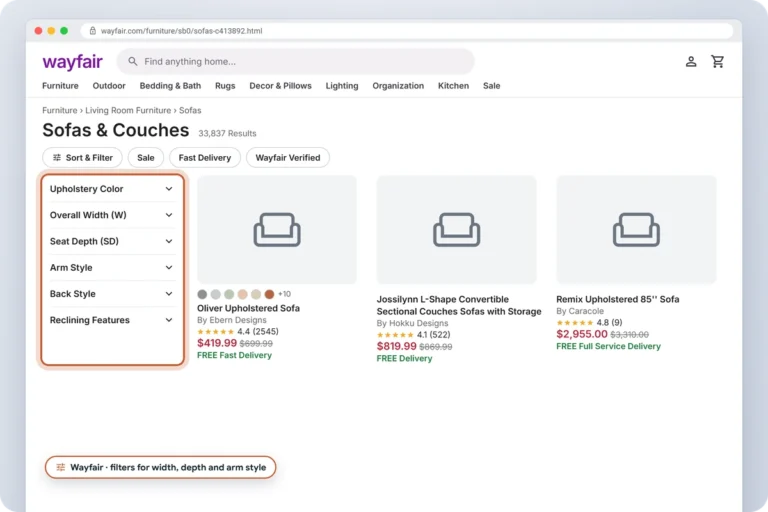The image size is (768, 512).
Task: Open the Remix Upholstered sofa image
Action: [636, 230]
